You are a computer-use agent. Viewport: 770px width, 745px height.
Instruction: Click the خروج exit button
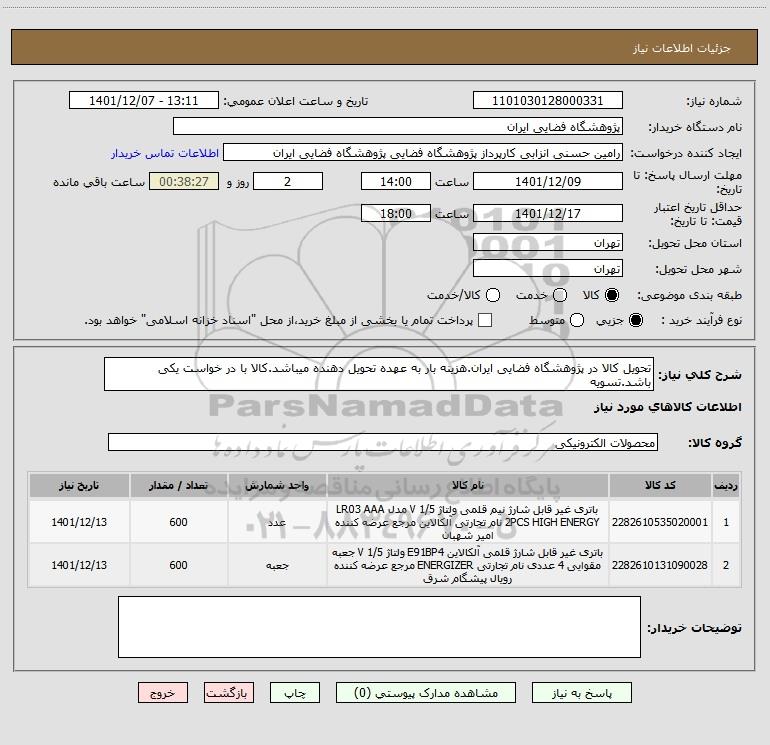[163, 693]
